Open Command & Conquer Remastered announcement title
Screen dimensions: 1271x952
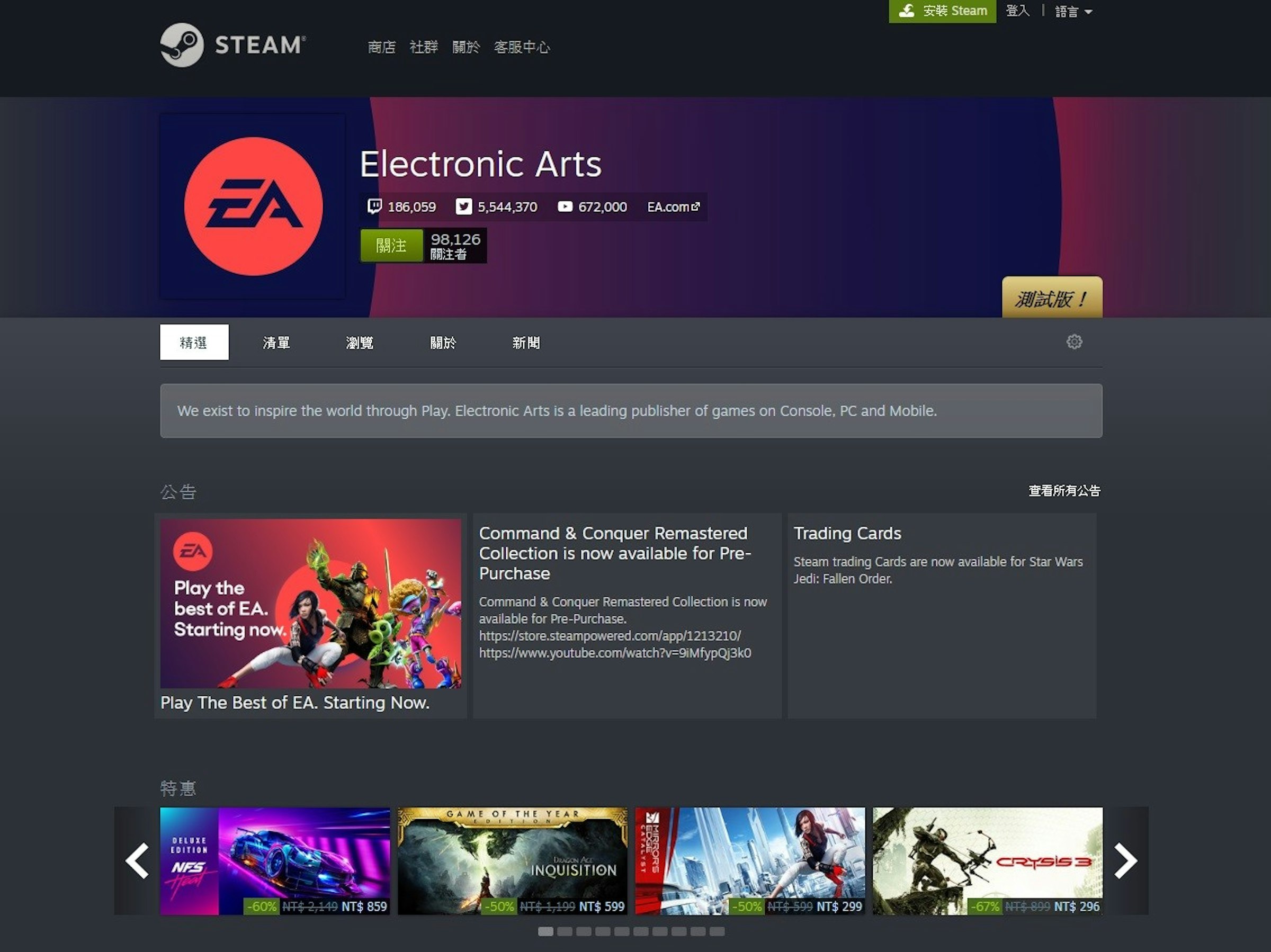point(615,553)
